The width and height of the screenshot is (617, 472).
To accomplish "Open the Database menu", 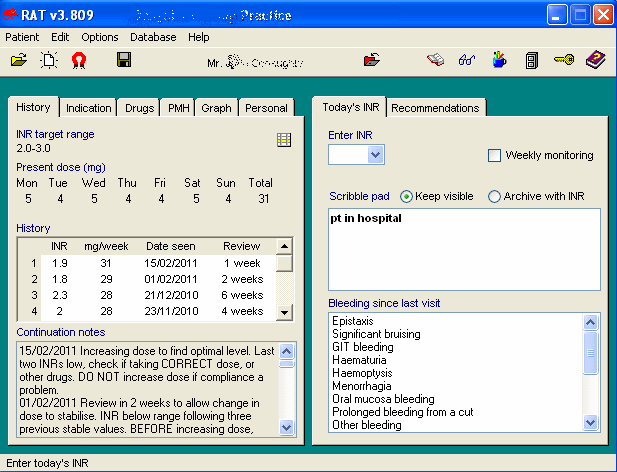I will tap(153, 37).
